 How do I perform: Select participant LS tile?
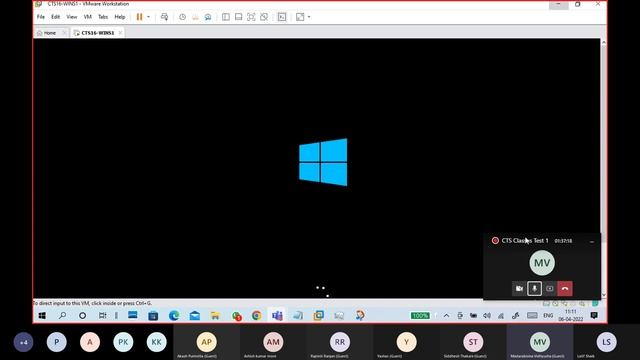(x=607, y=342)
